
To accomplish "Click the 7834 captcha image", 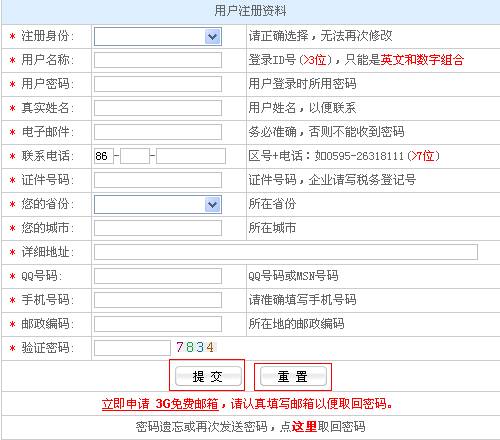I will tap(196, 347).
